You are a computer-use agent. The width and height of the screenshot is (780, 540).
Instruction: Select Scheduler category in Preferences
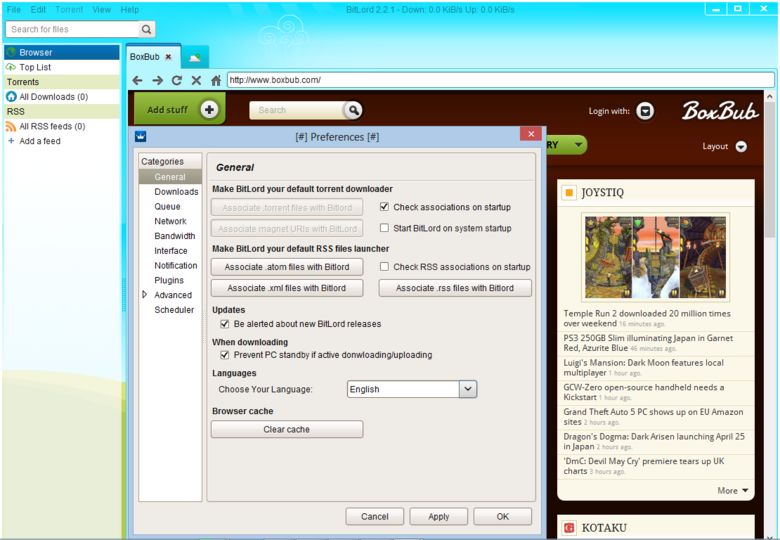click(x=174, y=310)
